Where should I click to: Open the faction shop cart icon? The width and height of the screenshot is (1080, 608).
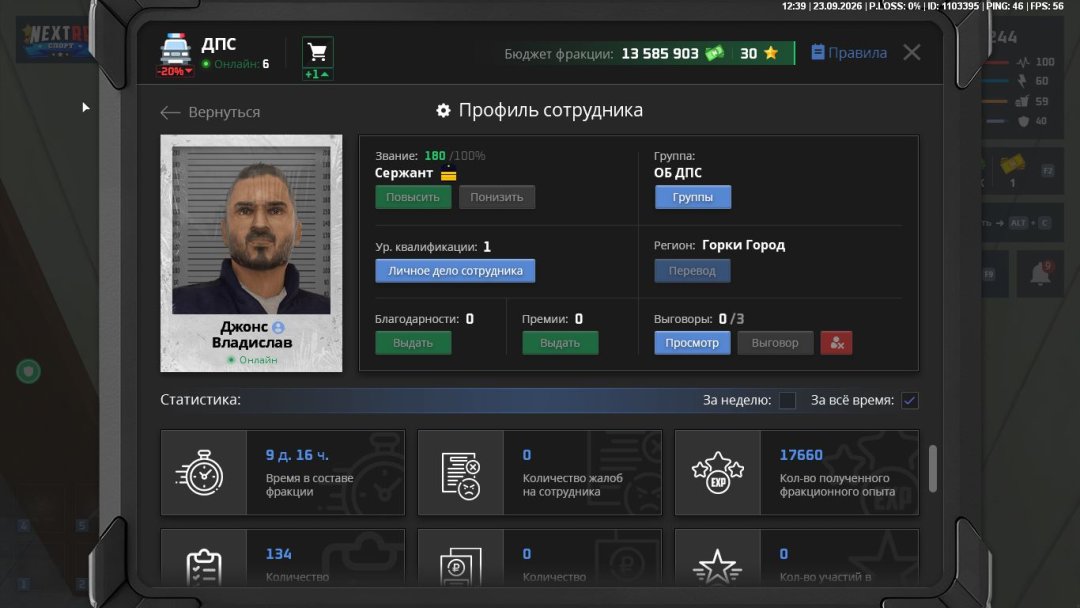318,52
